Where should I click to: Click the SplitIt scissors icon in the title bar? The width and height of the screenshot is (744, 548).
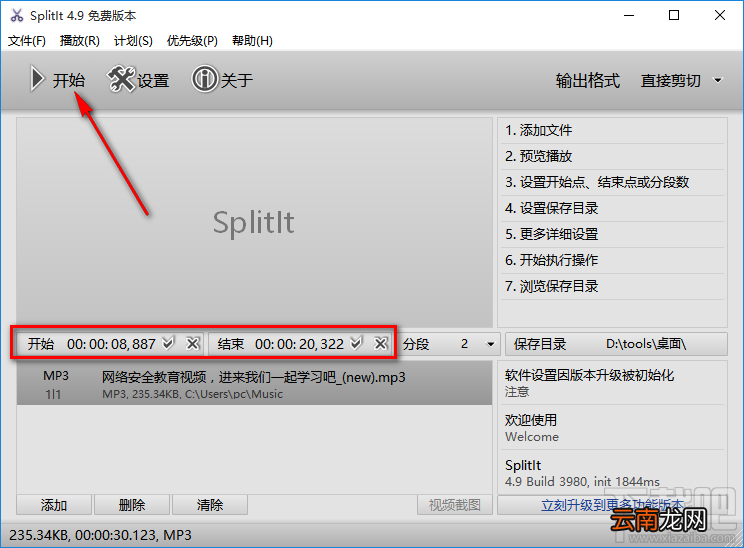[x=17, y=16]
